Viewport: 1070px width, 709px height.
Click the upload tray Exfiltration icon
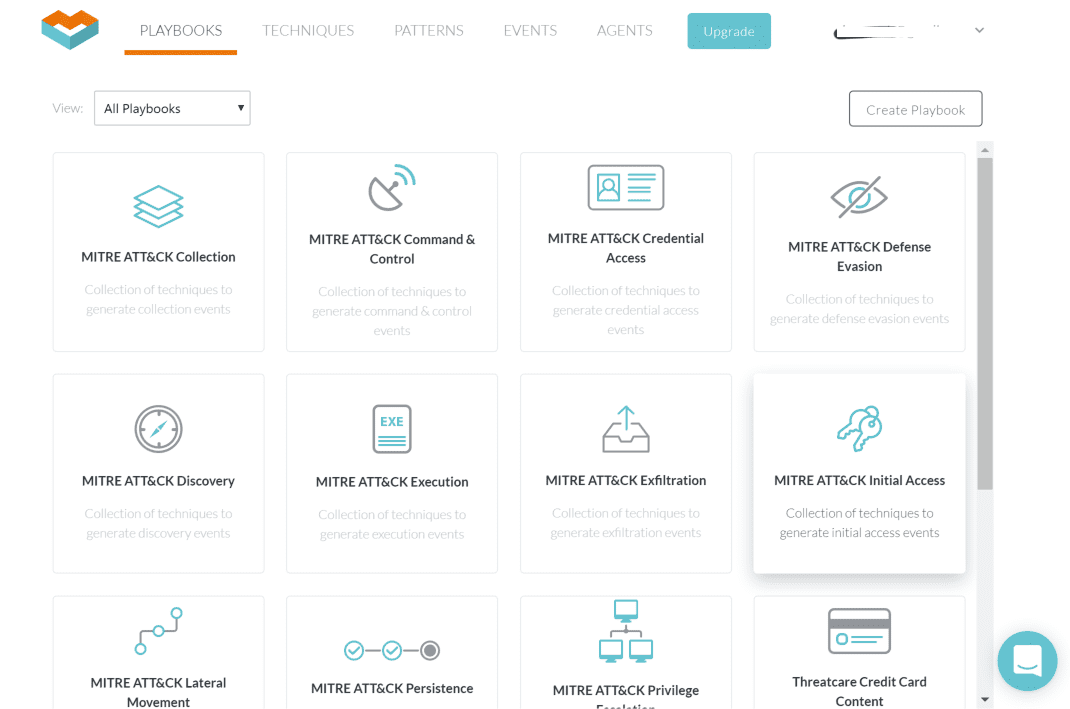(626, 429)
